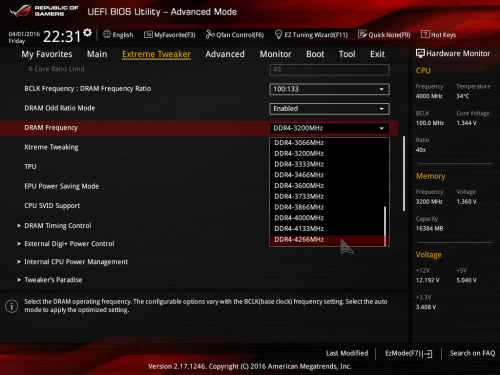
Task: Open Quick Note pencil icon
Action: (x=362, y=34)
